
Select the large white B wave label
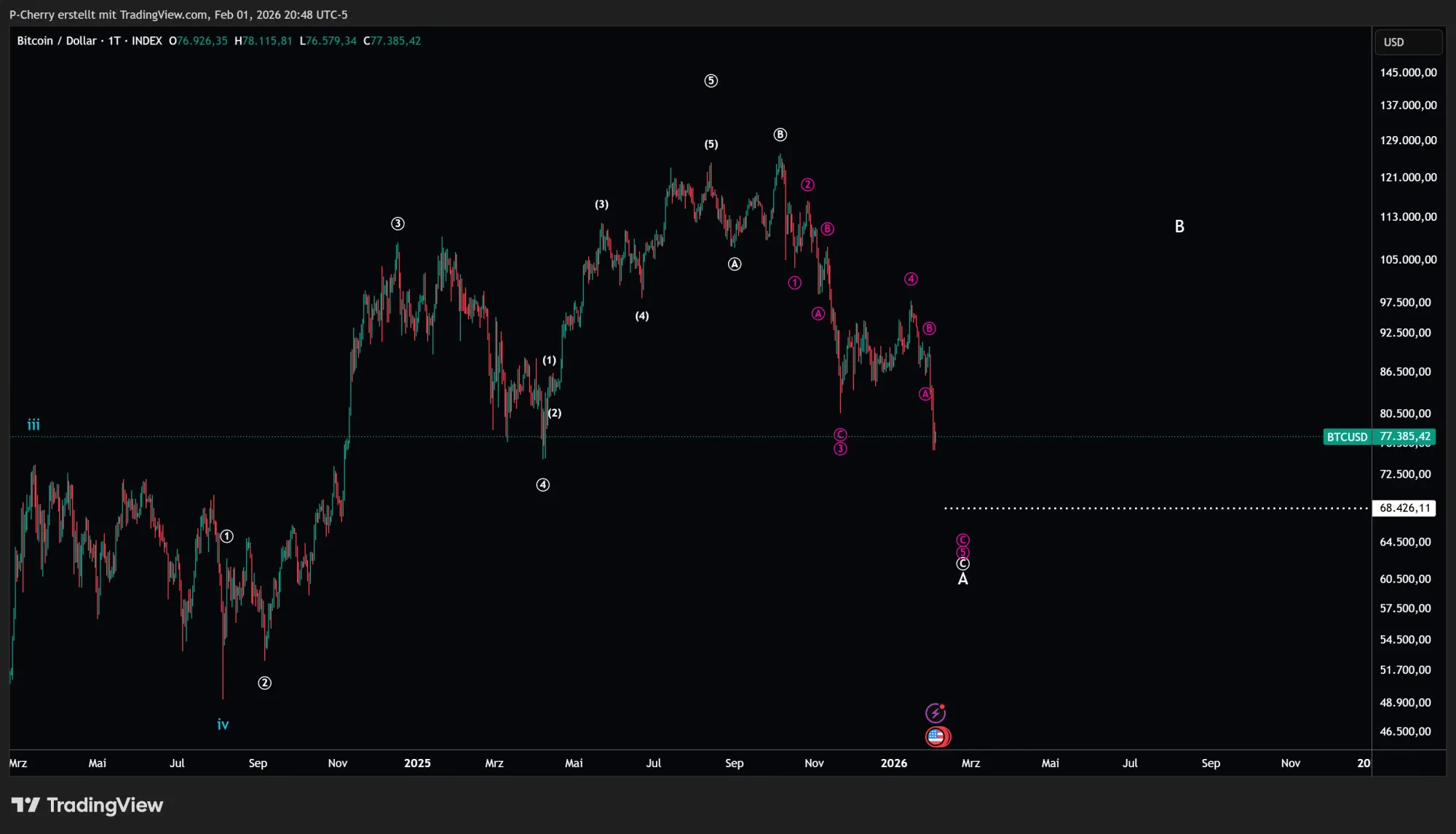click(1179, 227)
